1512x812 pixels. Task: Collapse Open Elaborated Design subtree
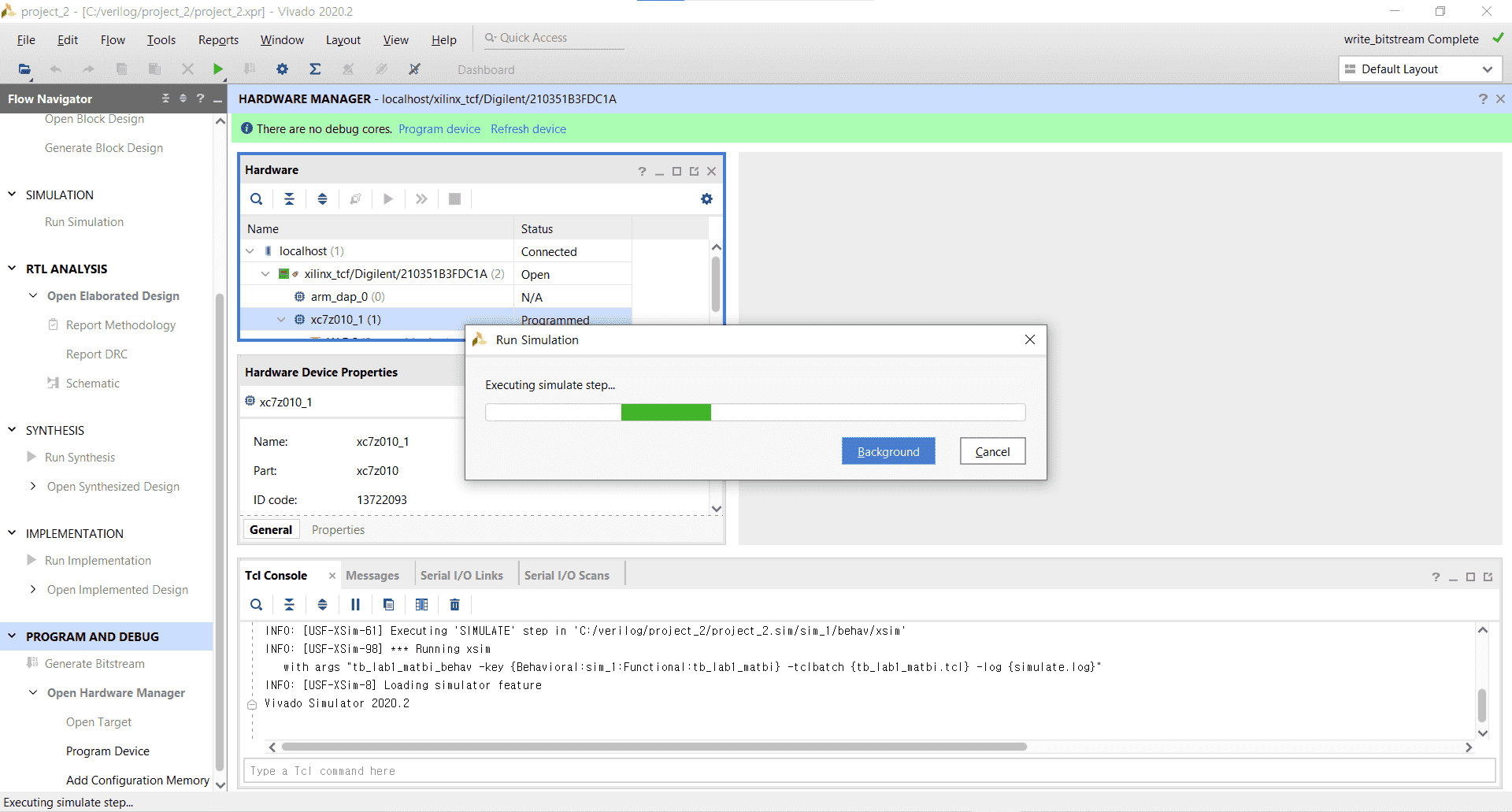pos(33,295)
